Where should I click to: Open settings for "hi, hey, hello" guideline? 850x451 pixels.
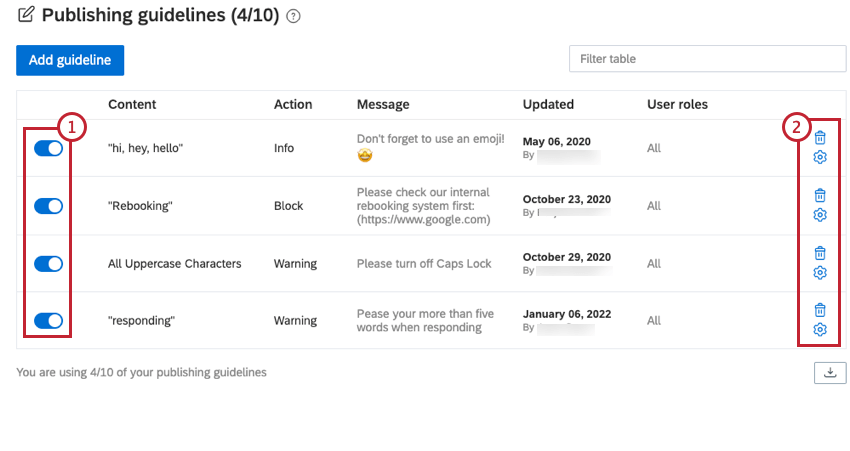coord(820,157)
